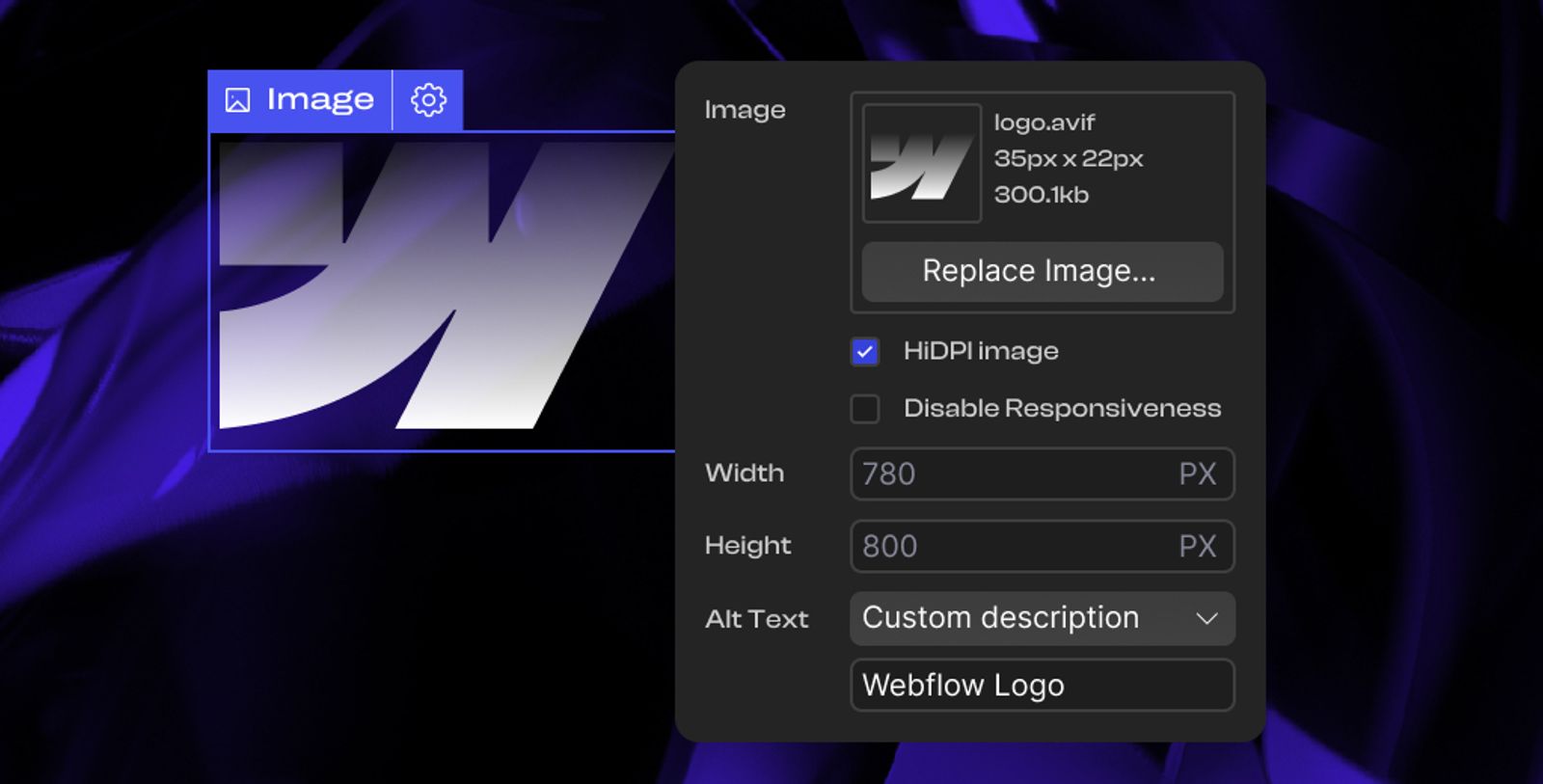
Task: Click the PX unit in Width field
Action: pyautogui.click(x=1198, y=473)
